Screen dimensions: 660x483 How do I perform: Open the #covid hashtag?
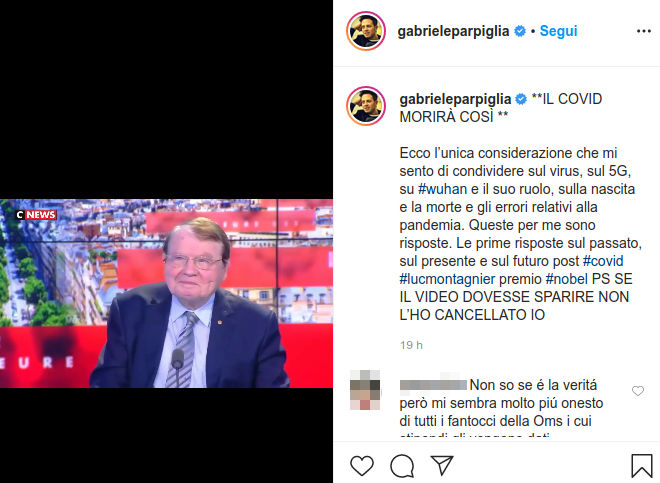[x=603, y=261]
